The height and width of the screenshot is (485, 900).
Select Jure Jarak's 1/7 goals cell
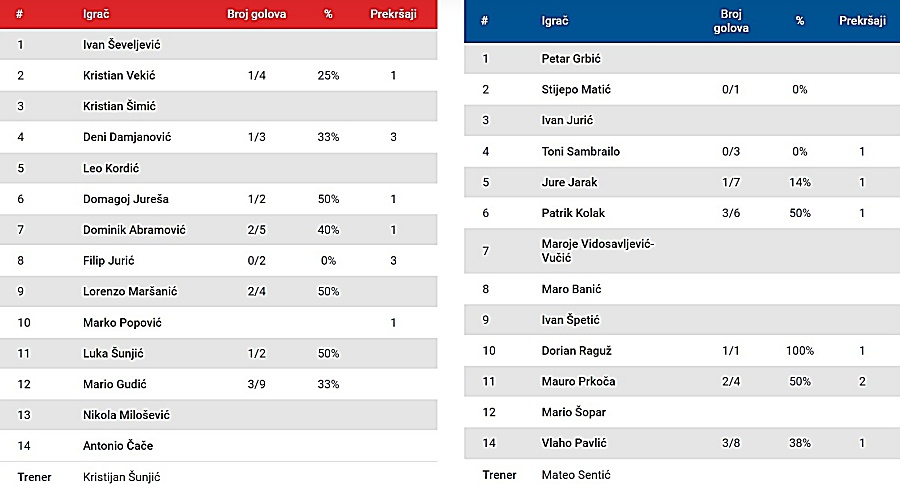pyautogui.click(x=731, y=182)
